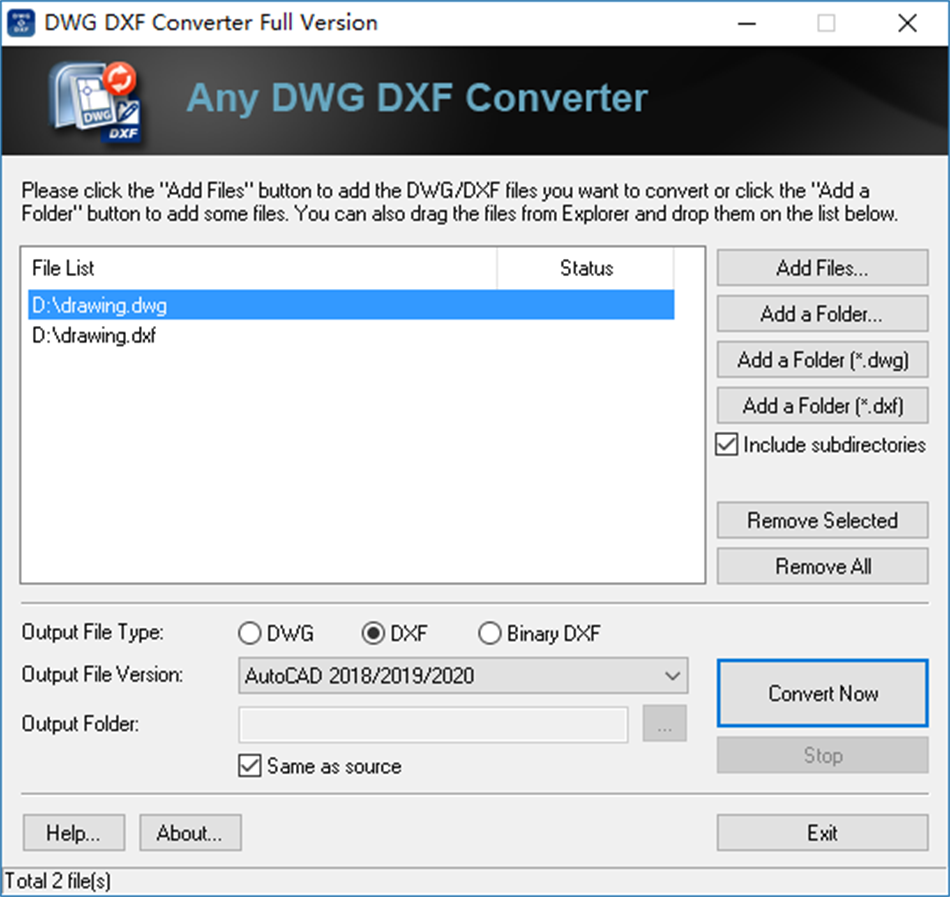This screenshot has width=950, height=897.
Task: Close the DWG DXF Converter window
Action: pyautogui.click(x=907, y=23)
